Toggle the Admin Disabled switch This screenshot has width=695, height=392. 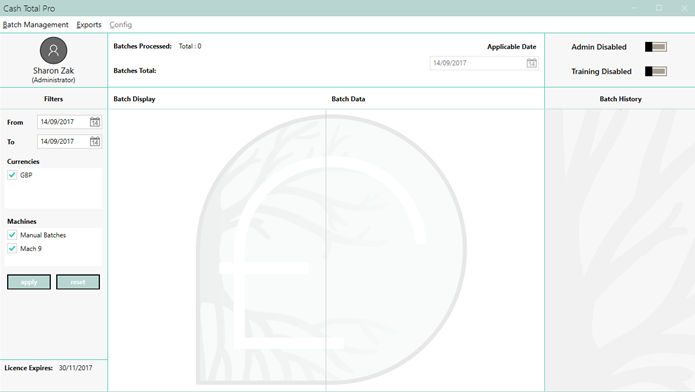[x=656, y=47]
